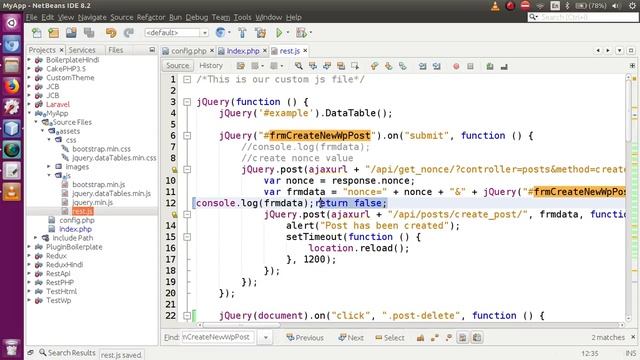
Task: Click the Open Project toolbar icon
Action: pos(71,33)
